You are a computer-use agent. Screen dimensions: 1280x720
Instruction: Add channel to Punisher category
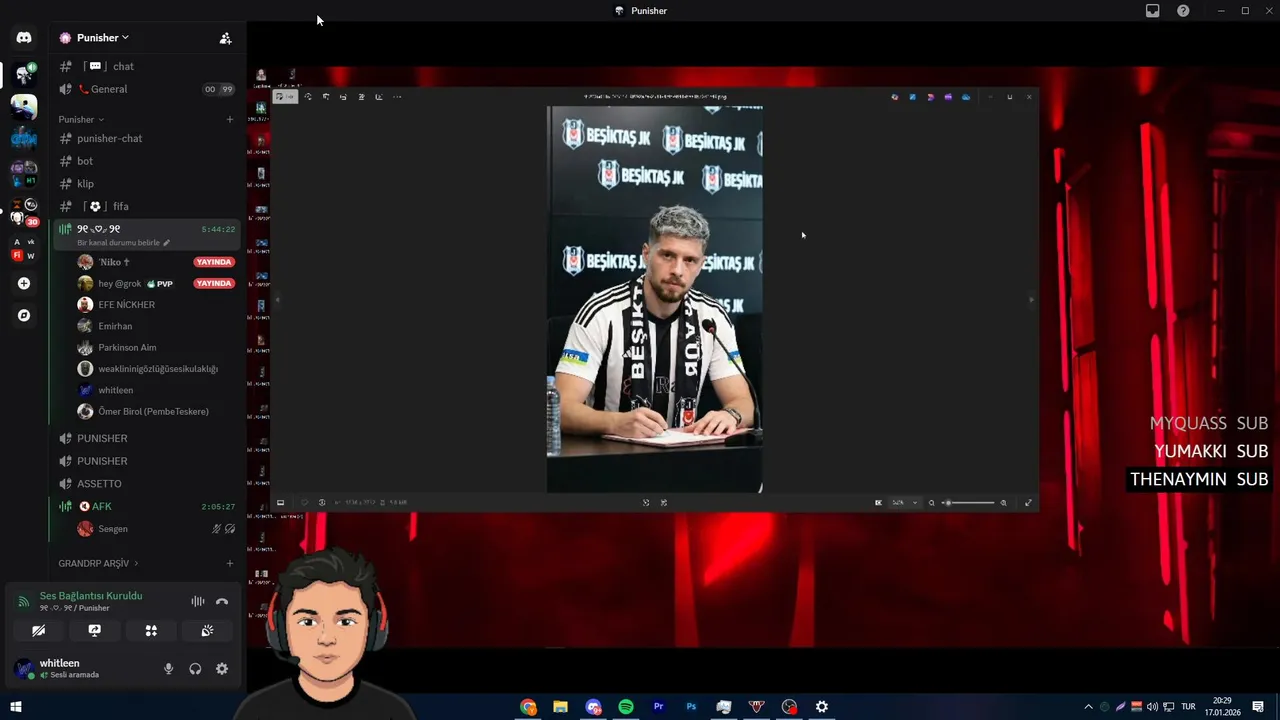(229, 120)
